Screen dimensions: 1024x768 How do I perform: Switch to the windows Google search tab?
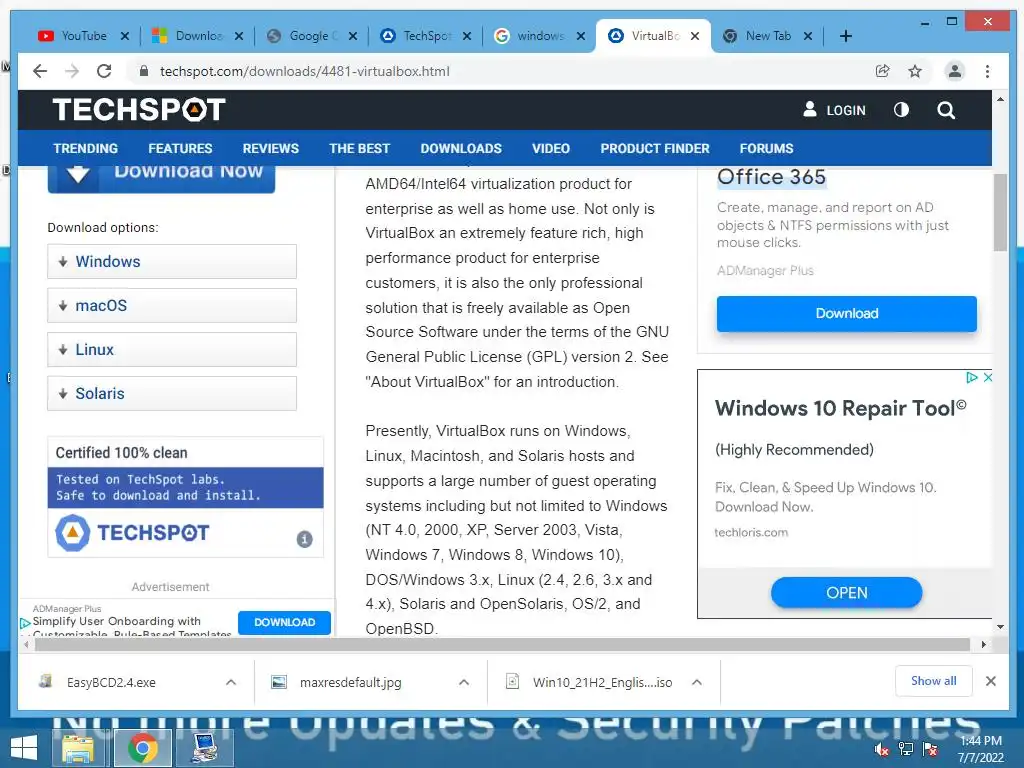coord(539,36)
